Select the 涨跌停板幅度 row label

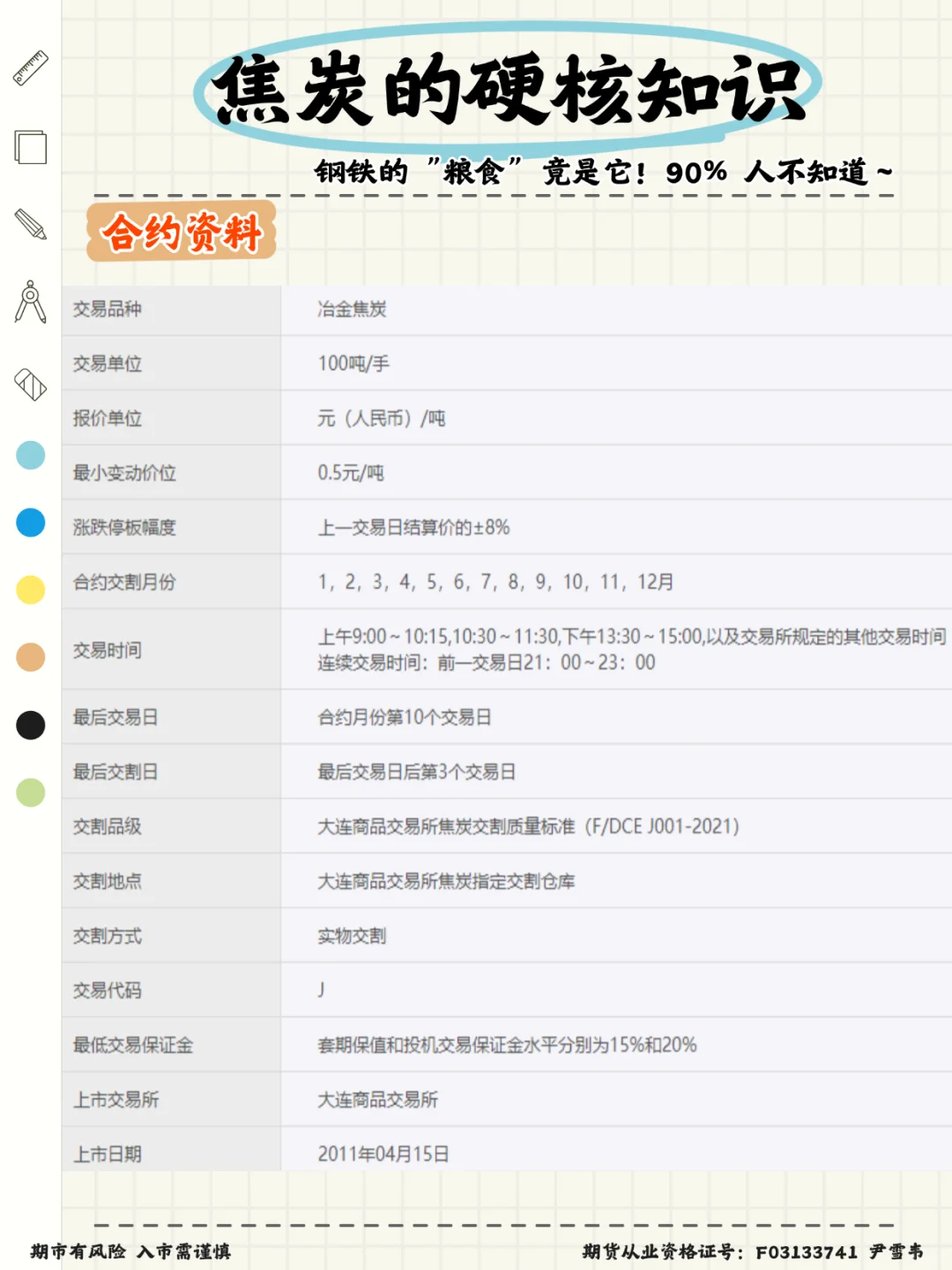[124, 527]
